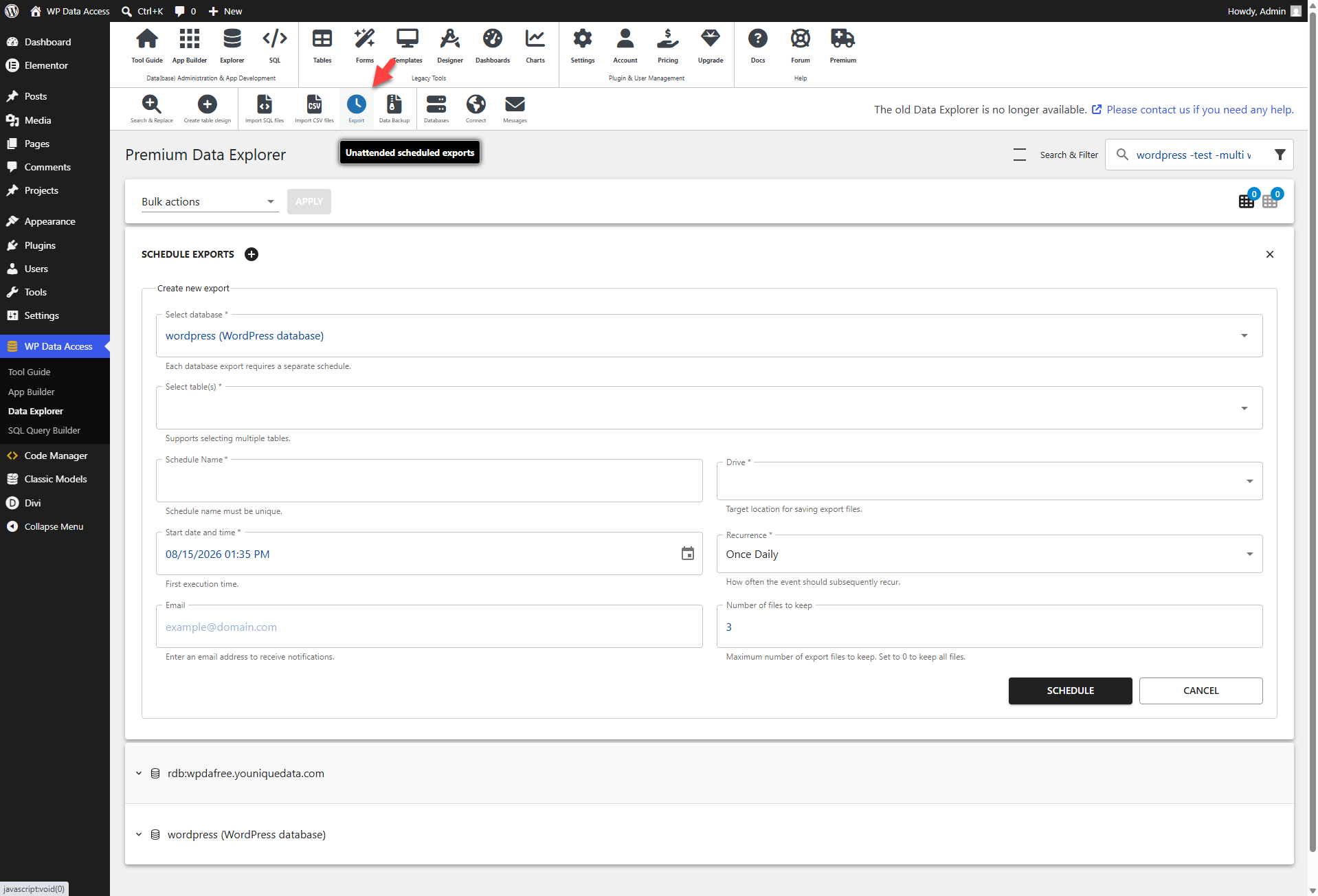This screenshot has width=1318, height=896.
Task: Collapse the WordPress admin menu
Action: (54, 526)
